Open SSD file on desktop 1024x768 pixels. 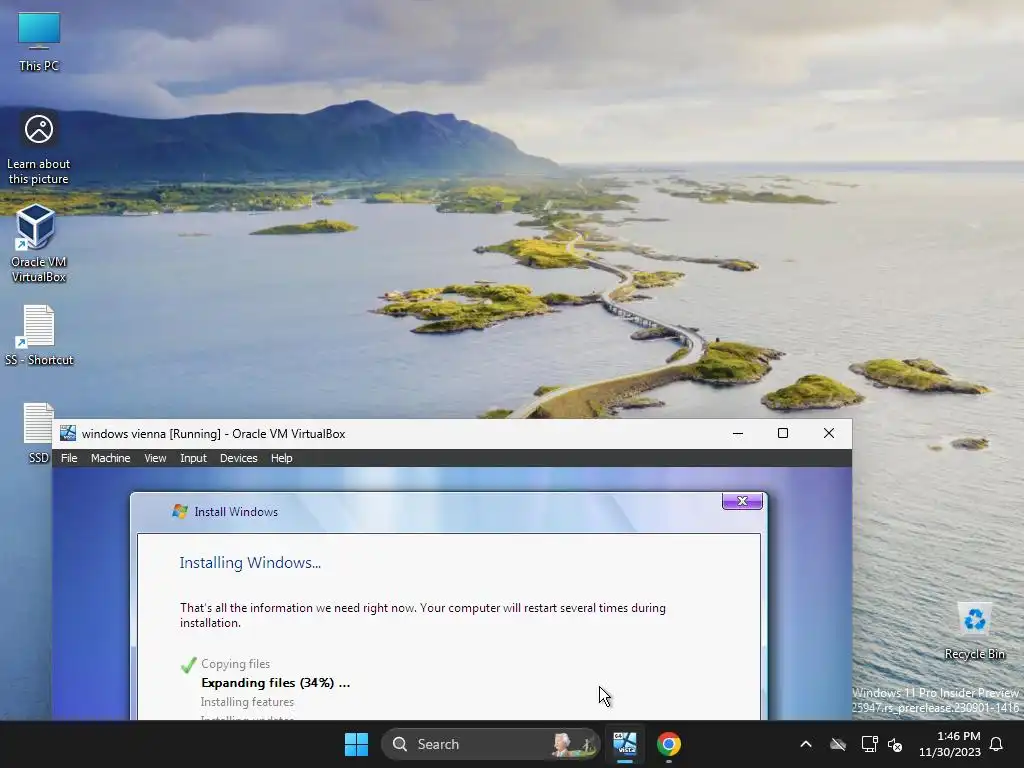point(39,433)
